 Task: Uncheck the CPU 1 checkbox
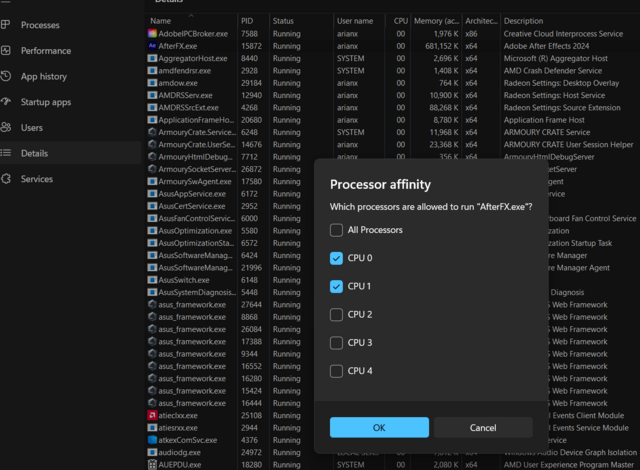tap(336, 286)
